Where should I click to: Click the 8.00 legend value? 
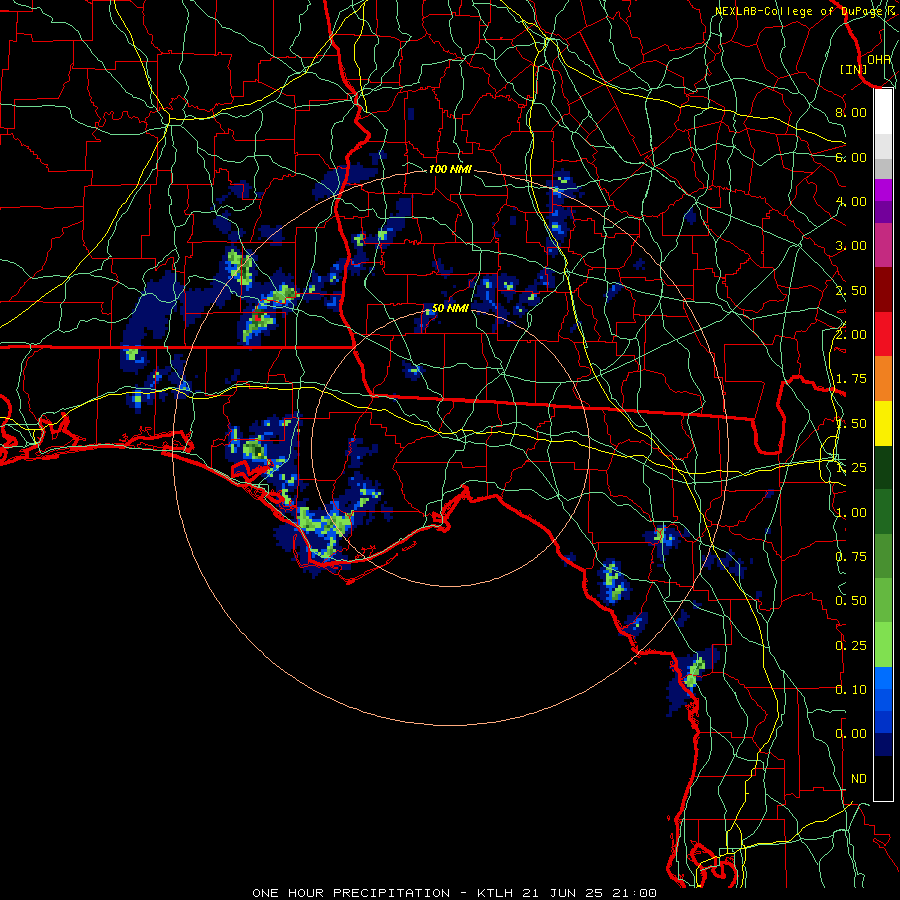pos(851,112)
